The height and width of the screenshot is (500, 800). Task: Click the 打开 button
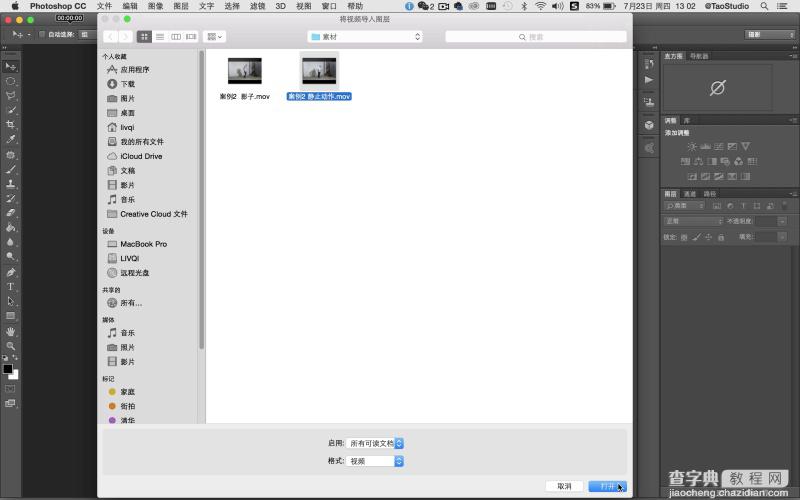[x=607, y=486]
